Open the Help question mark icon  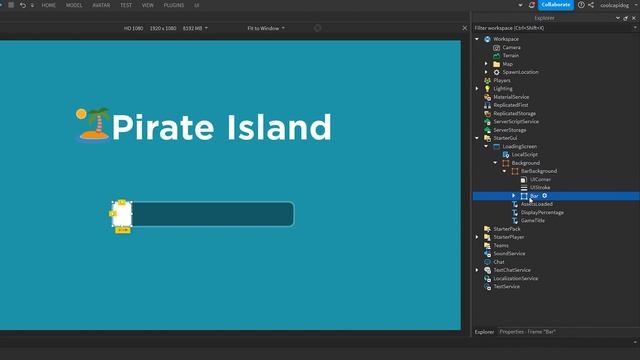(581, 5)
